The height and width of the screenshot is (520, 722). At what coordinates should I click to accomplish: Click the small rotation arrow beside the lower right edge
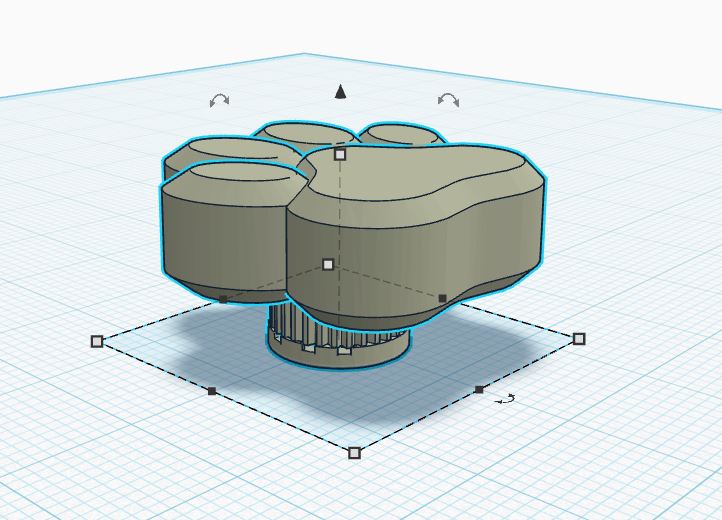click(505, 399)
